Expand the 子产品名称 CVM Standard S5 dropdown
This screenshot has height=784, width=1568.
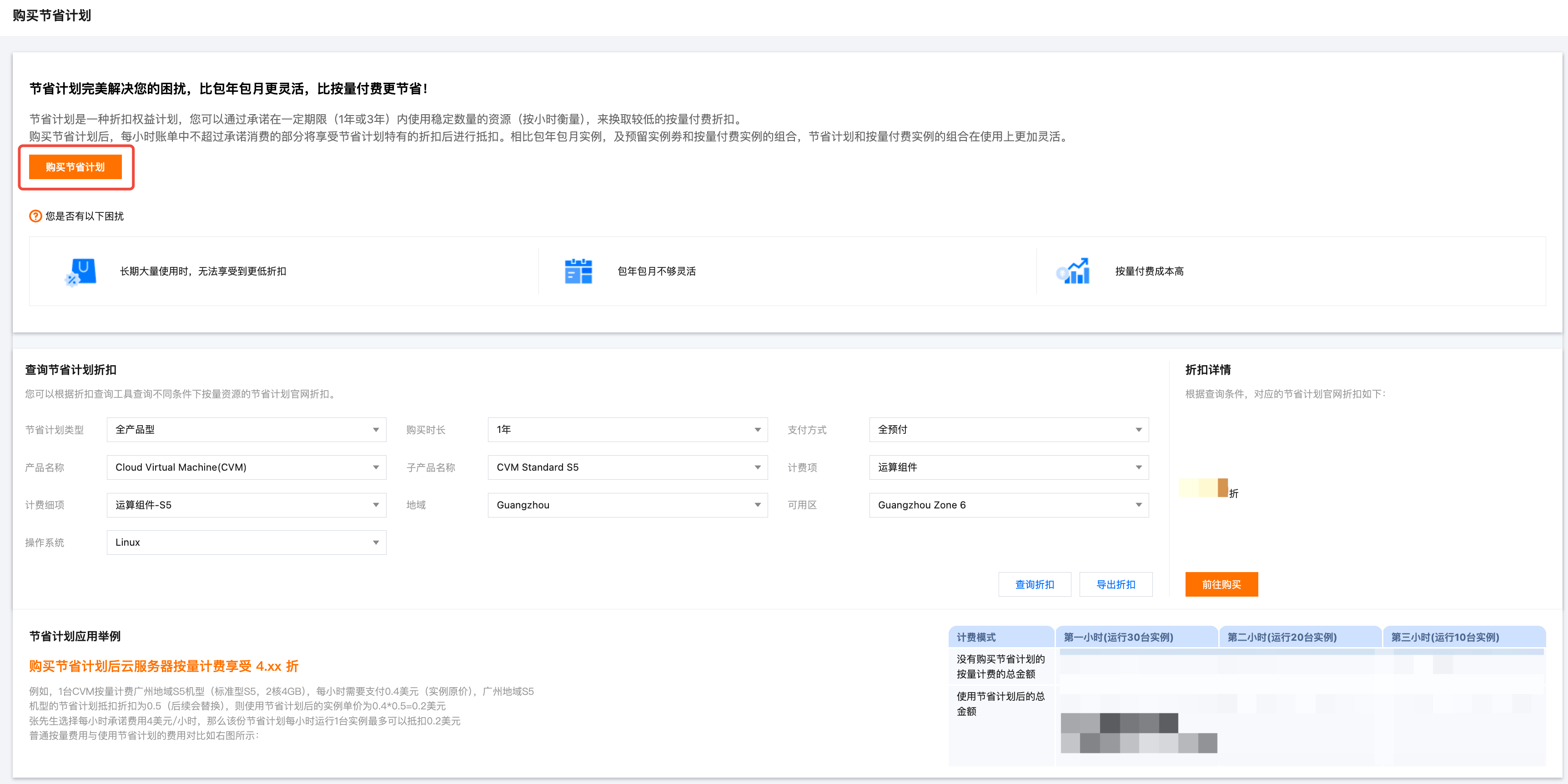coord(627,467)
